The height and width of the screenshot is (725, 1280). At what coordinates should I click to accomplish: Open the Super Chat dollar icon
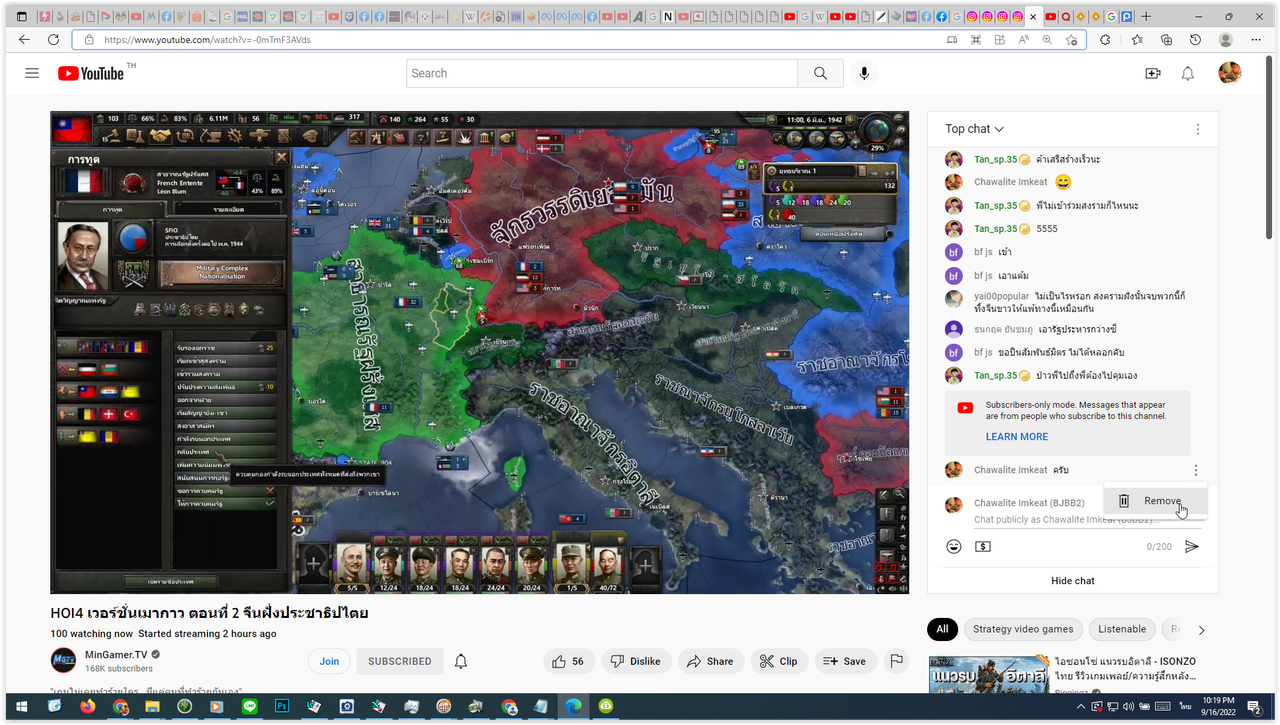pyautogui.click(x=983, y=547)
